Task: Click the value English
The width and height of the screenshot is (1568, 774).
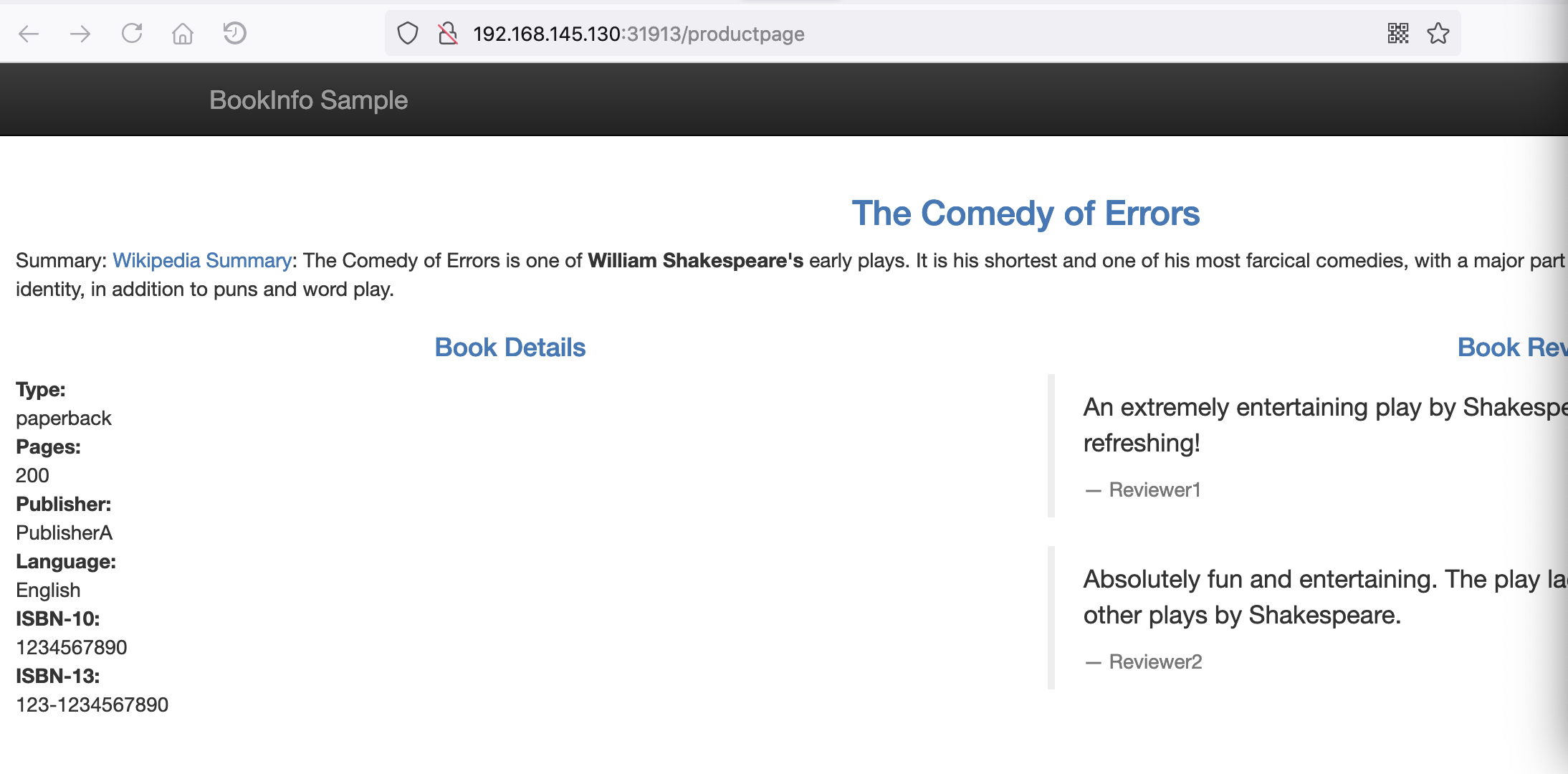Action: pos(48,591)
